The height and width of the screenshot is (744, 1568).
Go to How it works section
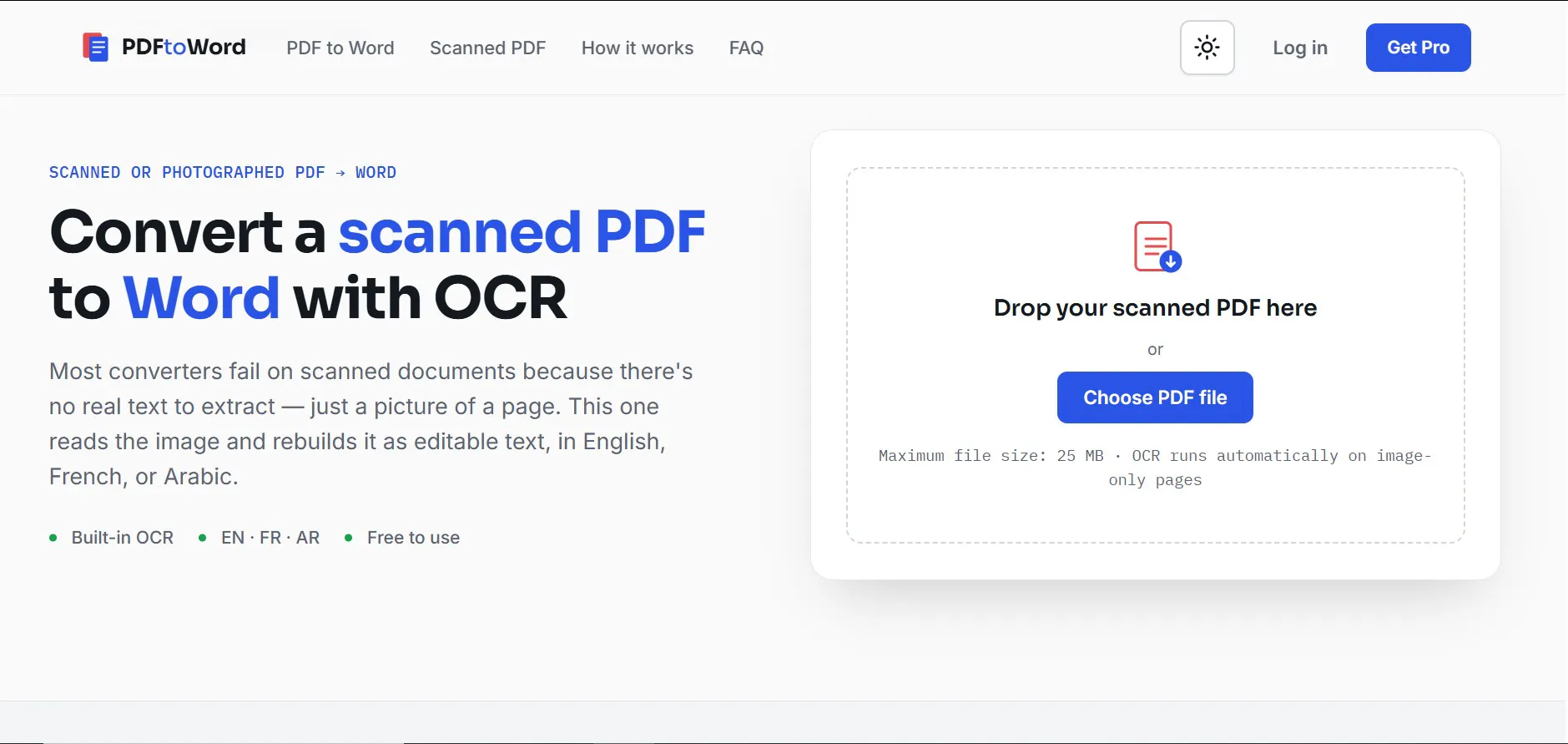click(x=638, y=48)
